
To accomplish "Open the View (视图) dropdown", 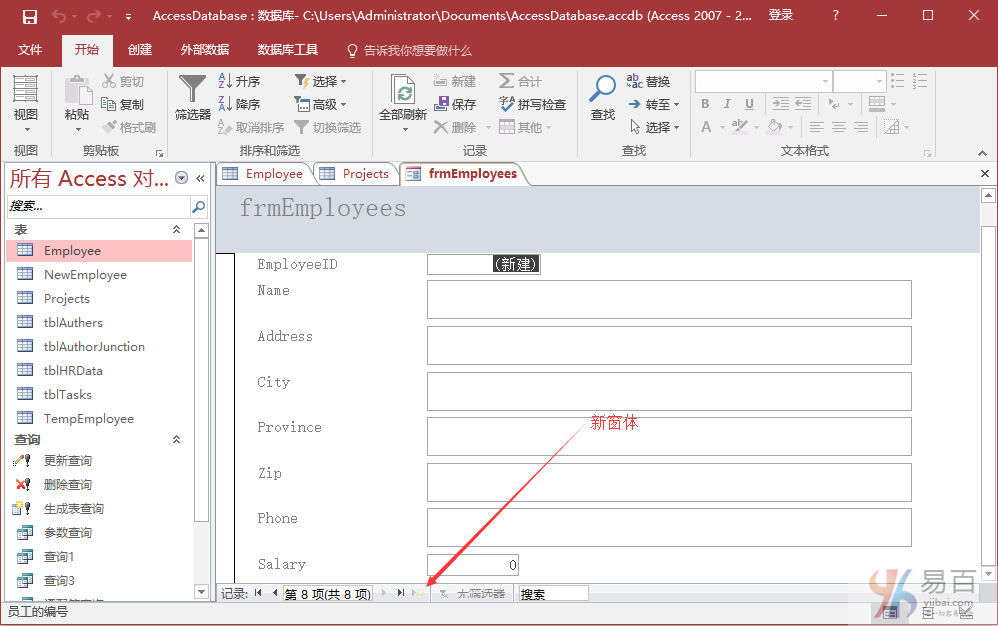I will (x=26, y=129).
